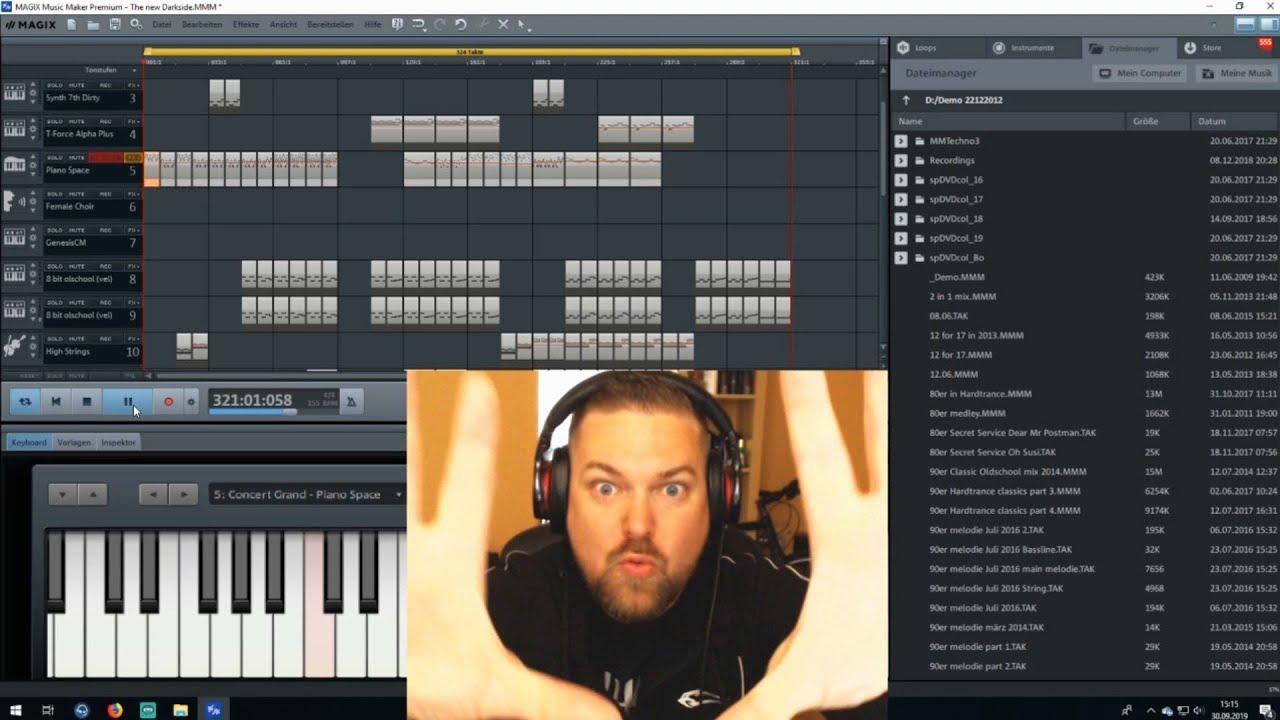Open program settings gear icon

click(x=136, y=24)
